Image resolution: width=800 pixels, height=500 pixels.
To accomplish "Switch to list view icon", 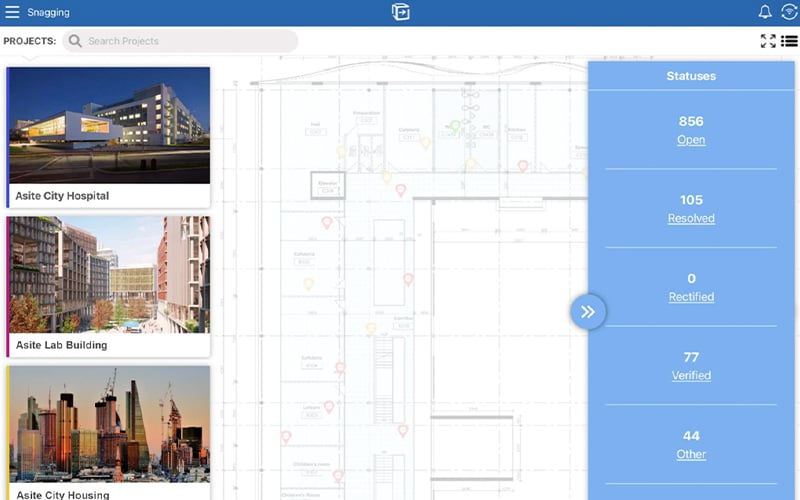I will 789,41.
